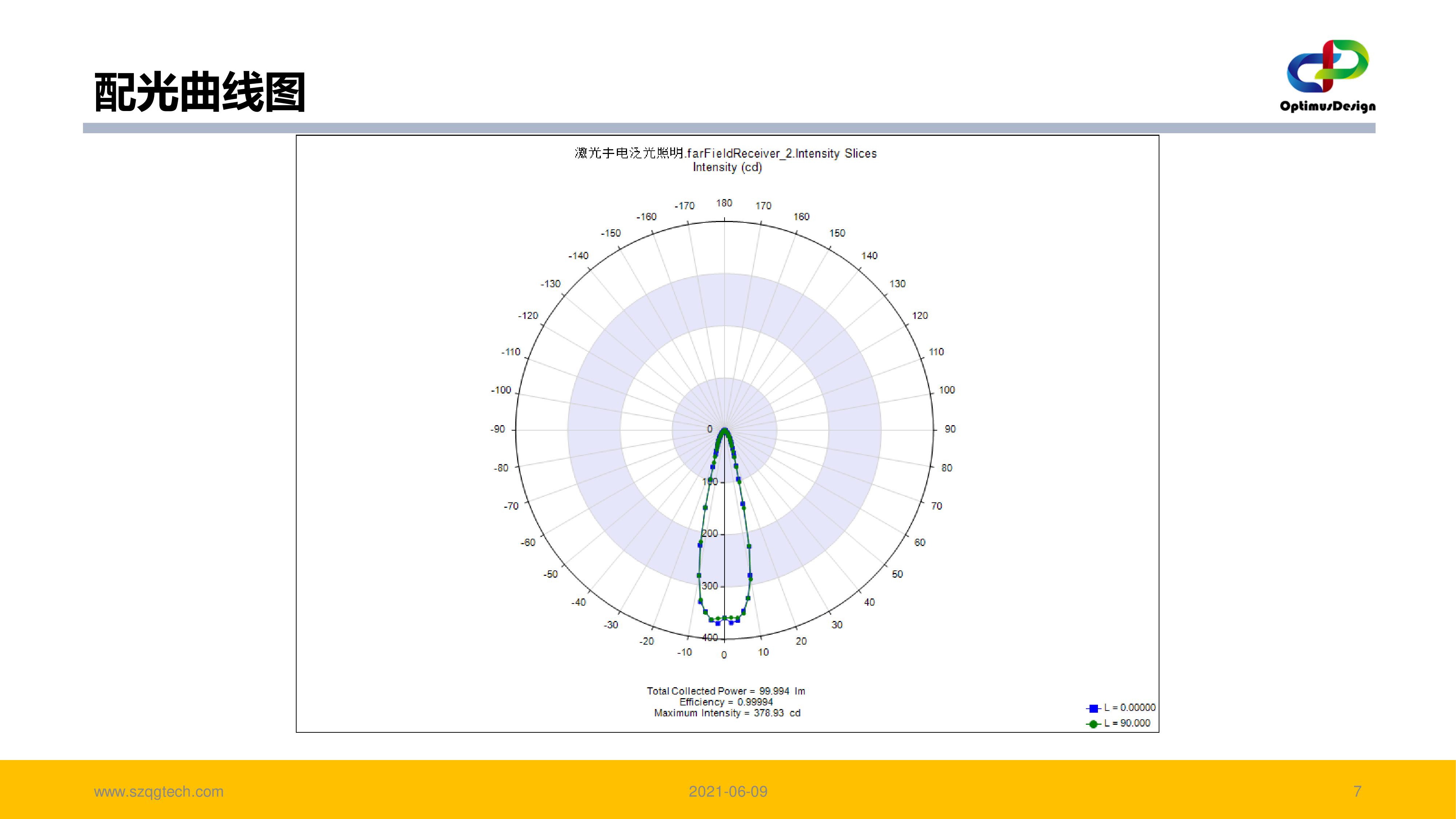Viewport: 1456px width, 819px height.
Task: Click the 90 degree label on right
Action: click(950, 429)
